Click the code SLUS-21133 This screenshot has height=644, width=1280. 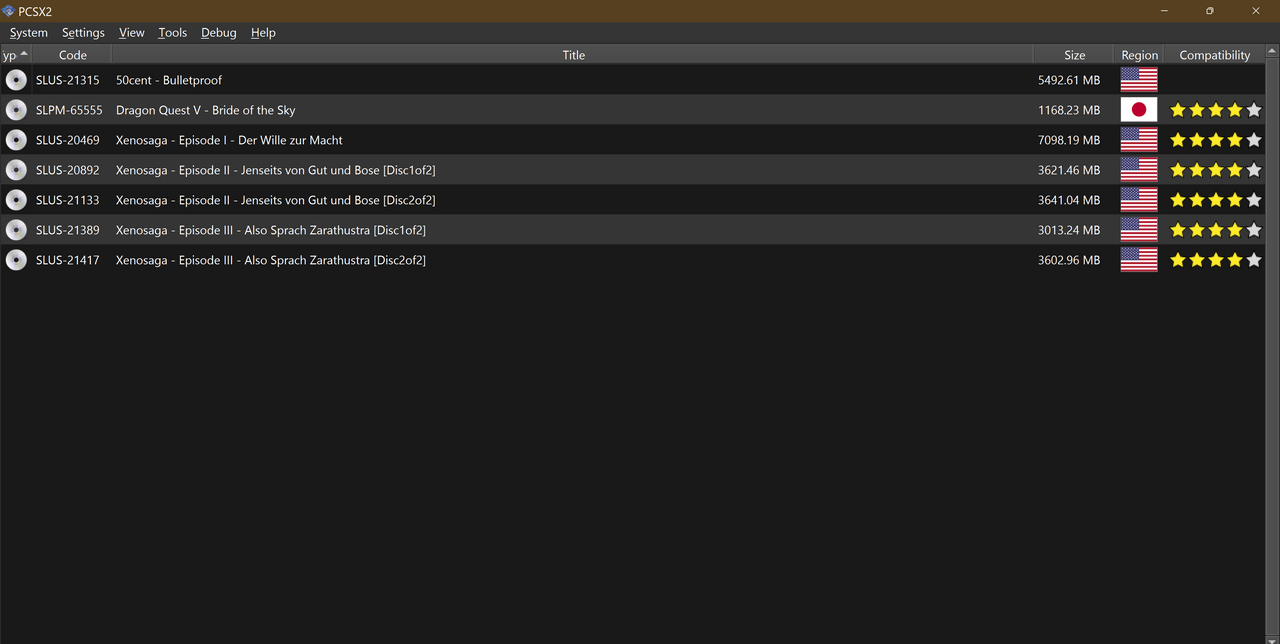pyautogui.click(x=68, y=200)
